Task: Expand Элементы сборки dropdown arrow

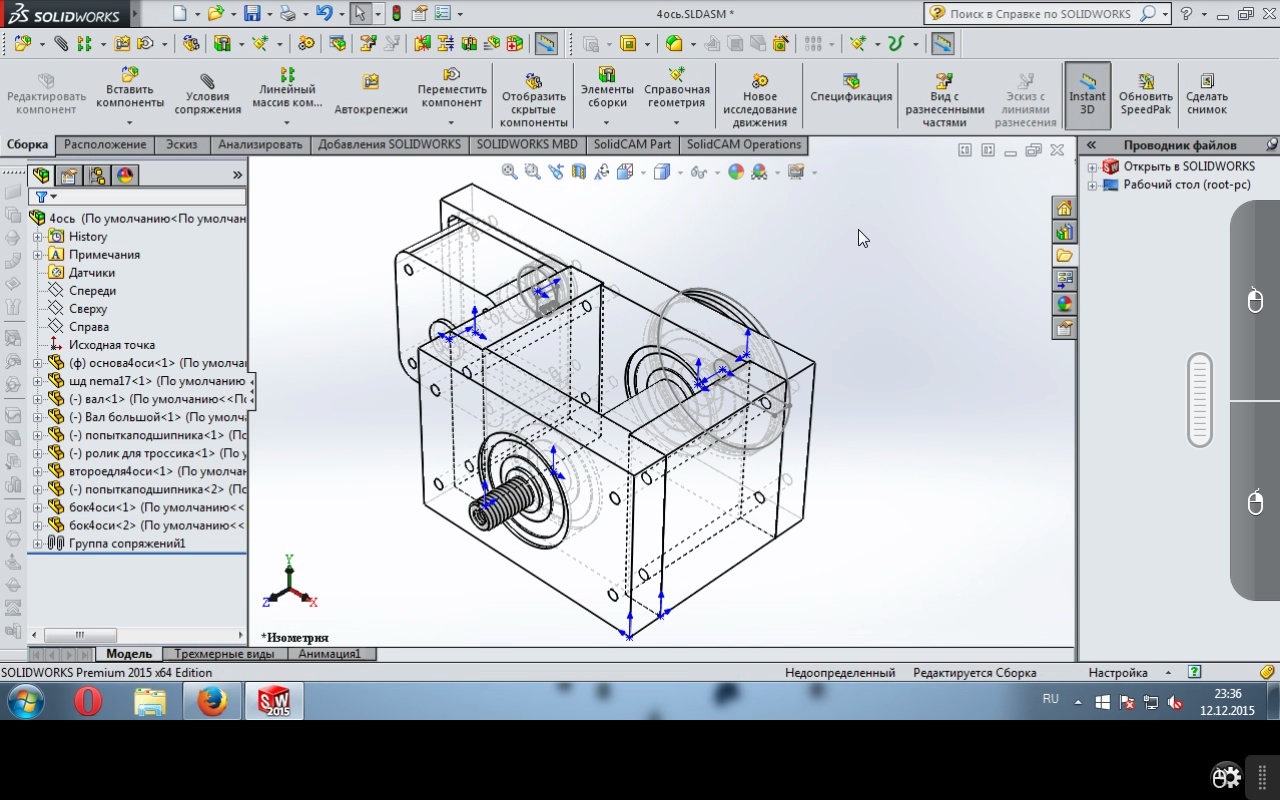Action: point(607,123)
